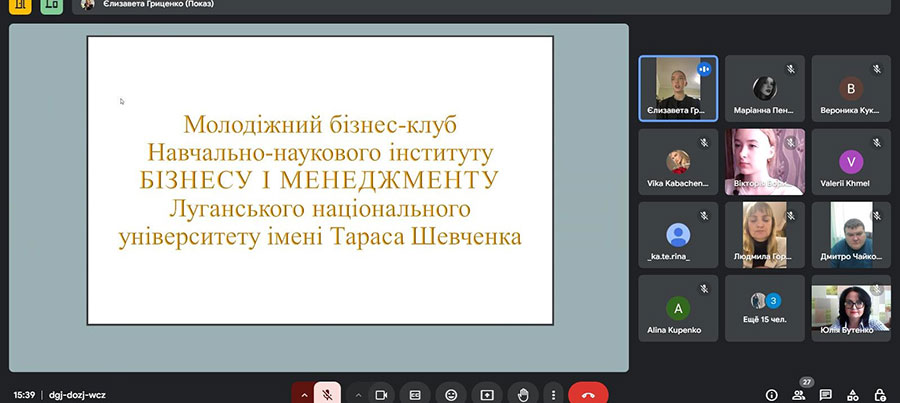900x403 pixels.
Task: Click muted mic icon on Вероника Кук tile
Action: 877,69
